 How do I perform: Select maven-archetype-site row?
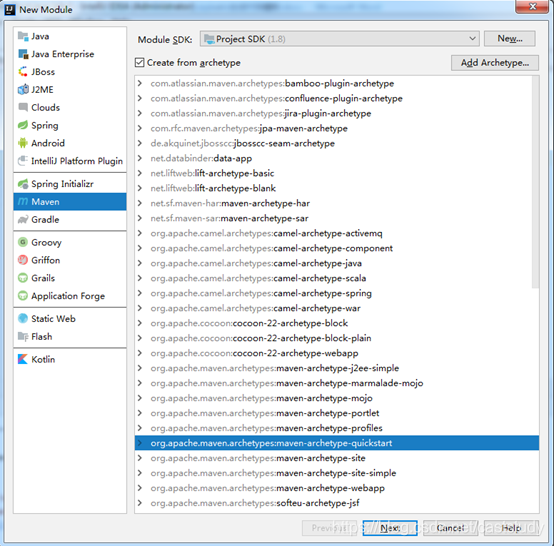337,458
